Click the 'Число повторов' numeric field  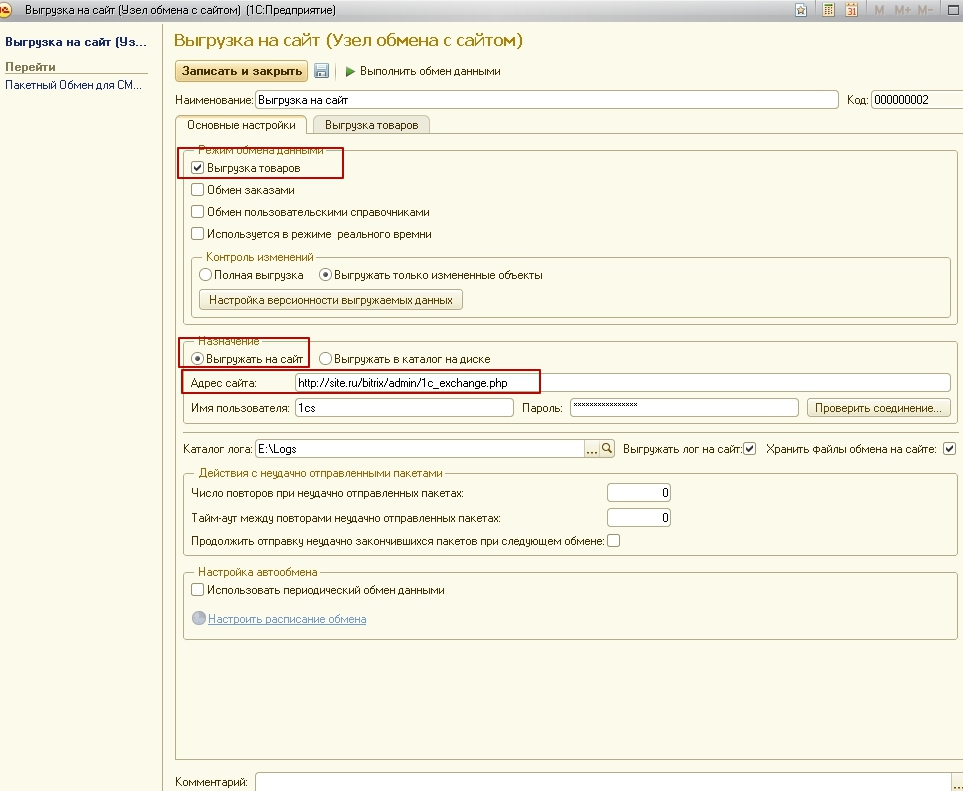[639, 493]
